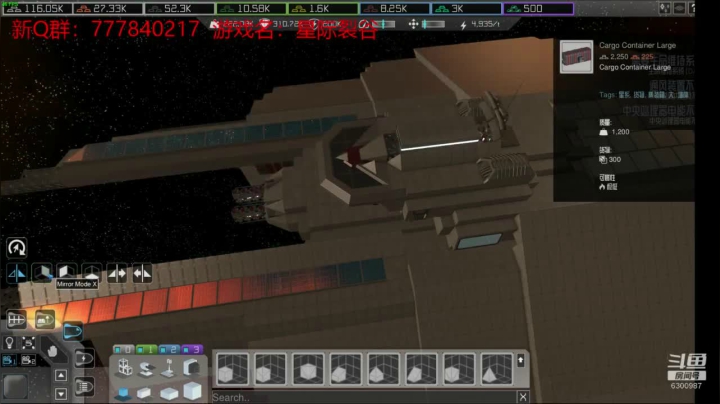Switch to green block palette tab 1
This screenshot has width=720, height=404.
click(x=146, y=349)
